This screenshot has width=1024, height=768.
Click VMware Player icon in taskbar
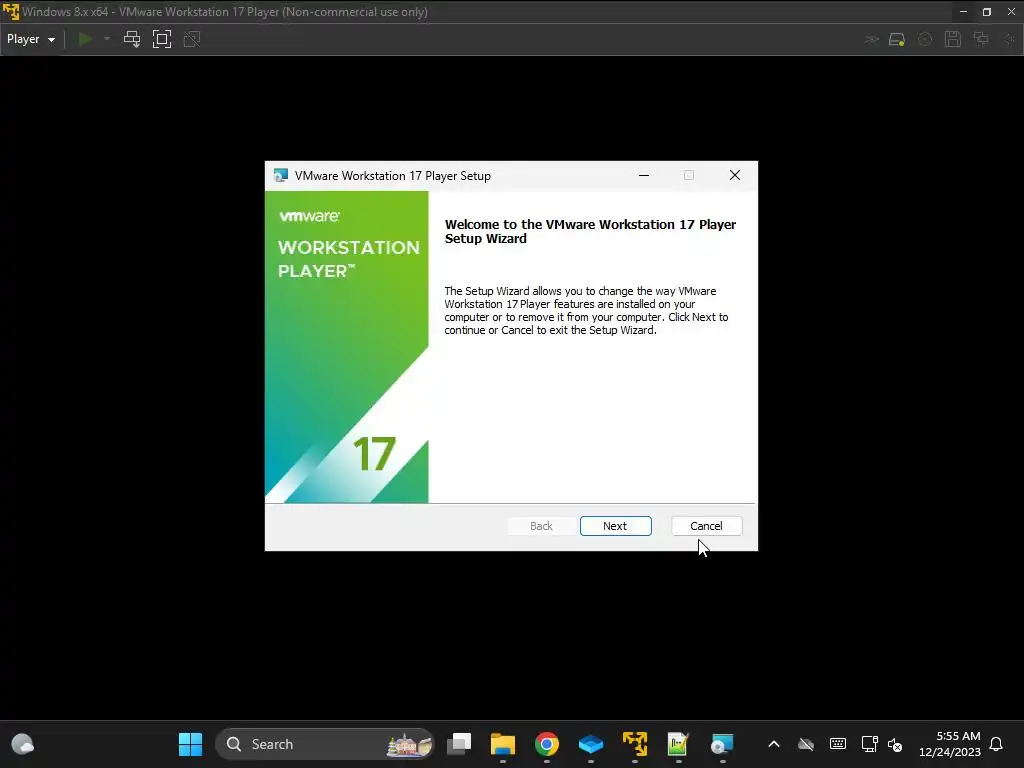635,744
